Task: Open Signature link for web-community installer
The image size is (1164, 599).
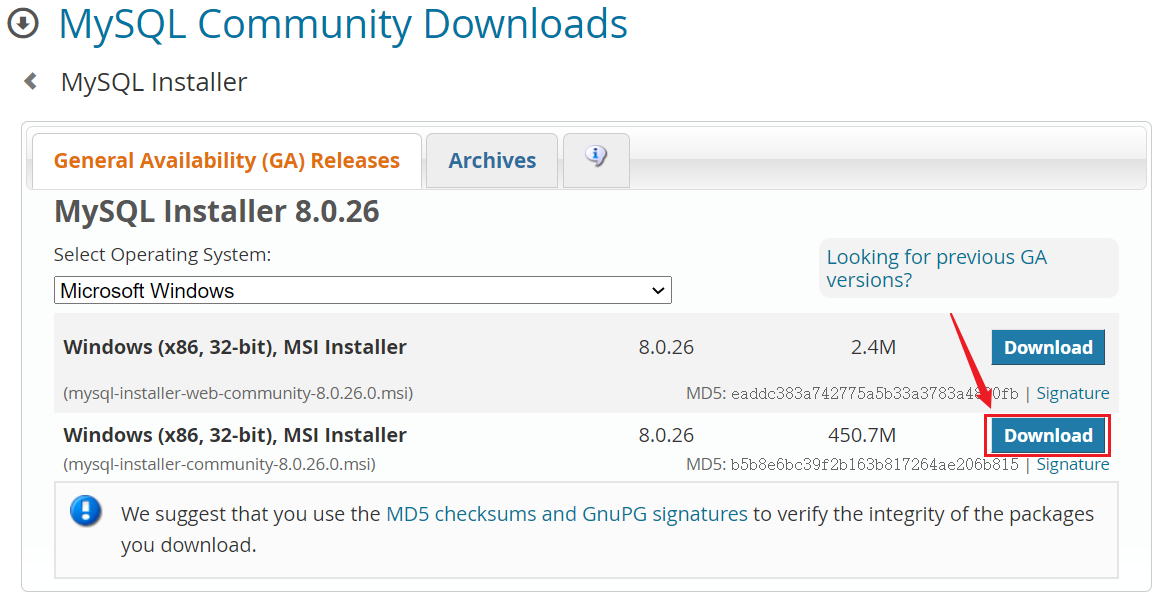Action: pyautogui.click(x=1073, y=393)
